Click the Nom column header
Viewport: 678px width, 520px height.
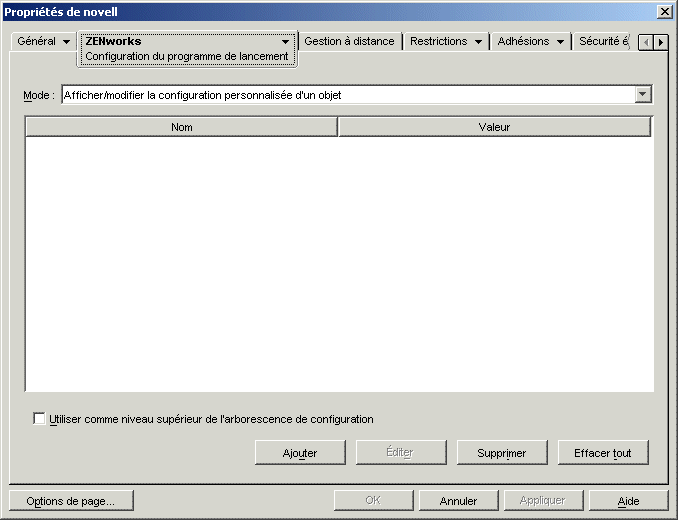pos(182,127)
